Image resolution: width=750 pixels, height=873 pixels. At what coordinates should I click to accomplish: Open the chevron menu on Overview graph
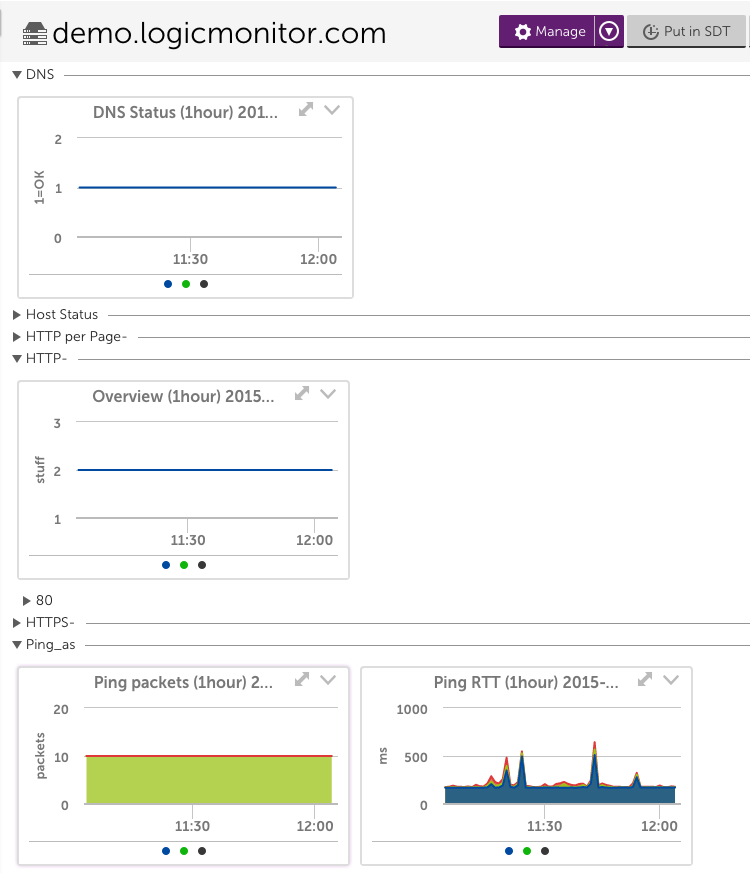click(x=329, y=395)
